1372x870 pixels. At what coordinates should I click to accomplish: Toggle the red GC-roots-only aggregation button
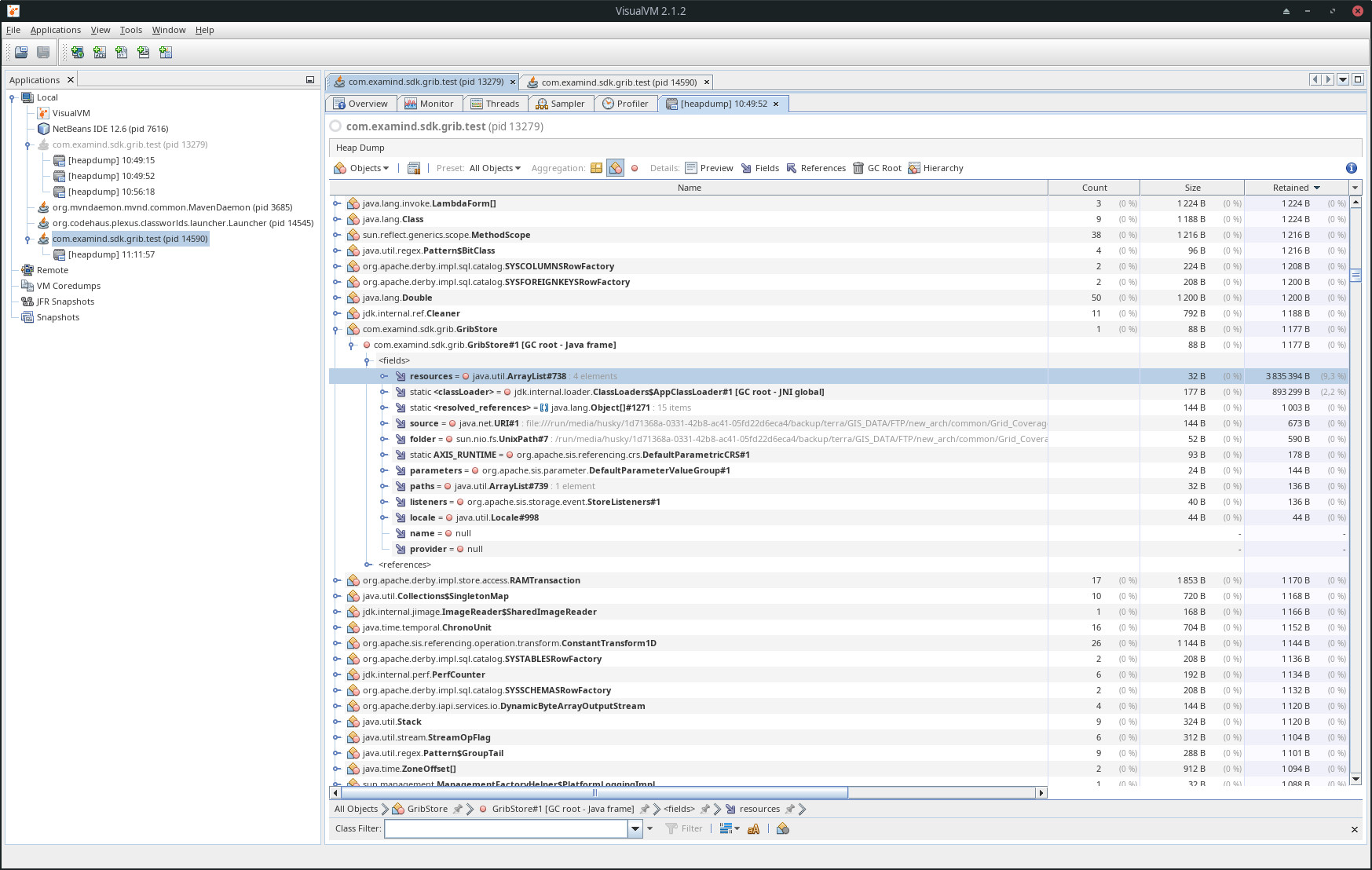[634, 167]
